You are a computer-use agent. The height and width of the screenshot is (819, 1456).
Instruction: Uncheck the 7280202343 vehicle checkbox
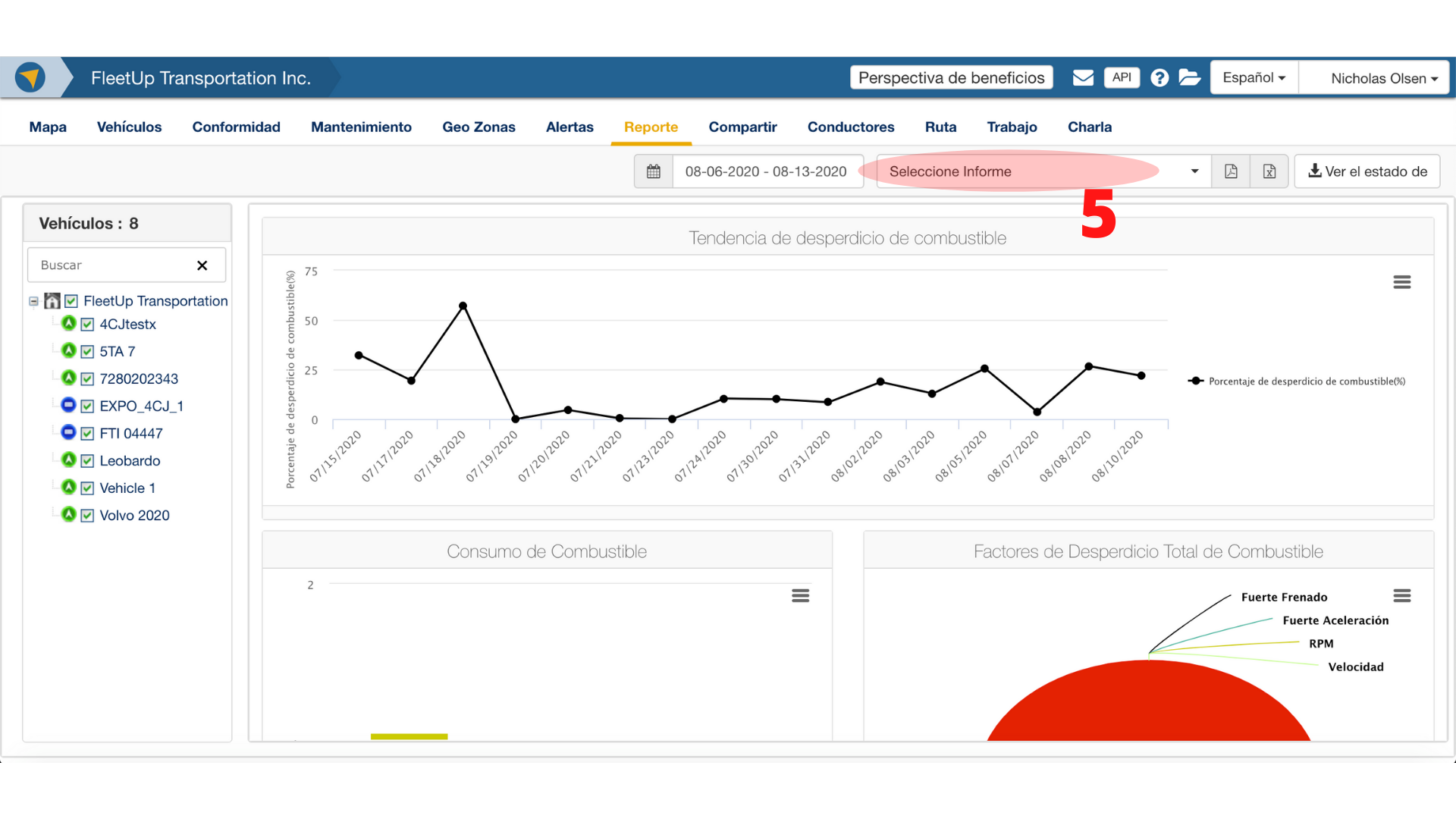(x=87, y=379)
